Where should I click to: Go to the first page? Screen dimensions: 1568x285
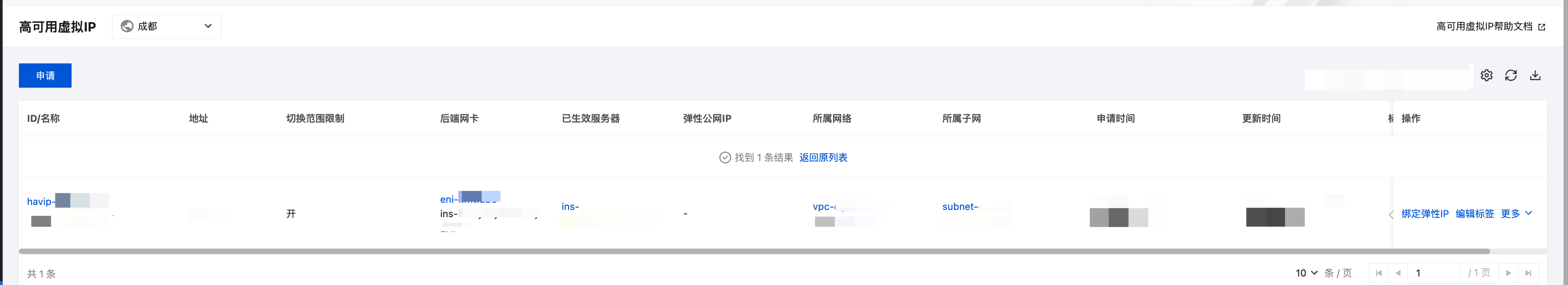1379,273
